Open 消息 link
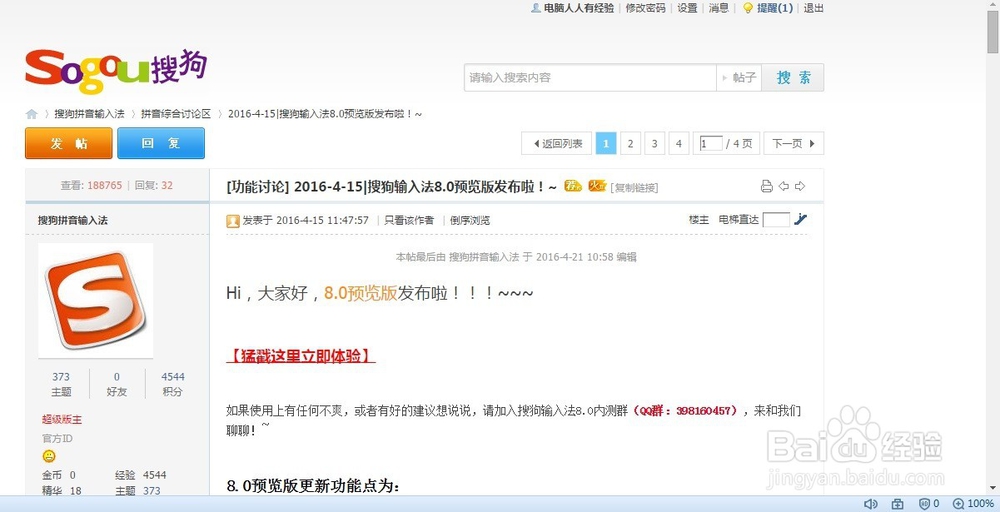The height and width of the screenshot is (512, 1000). coord(719,8)
